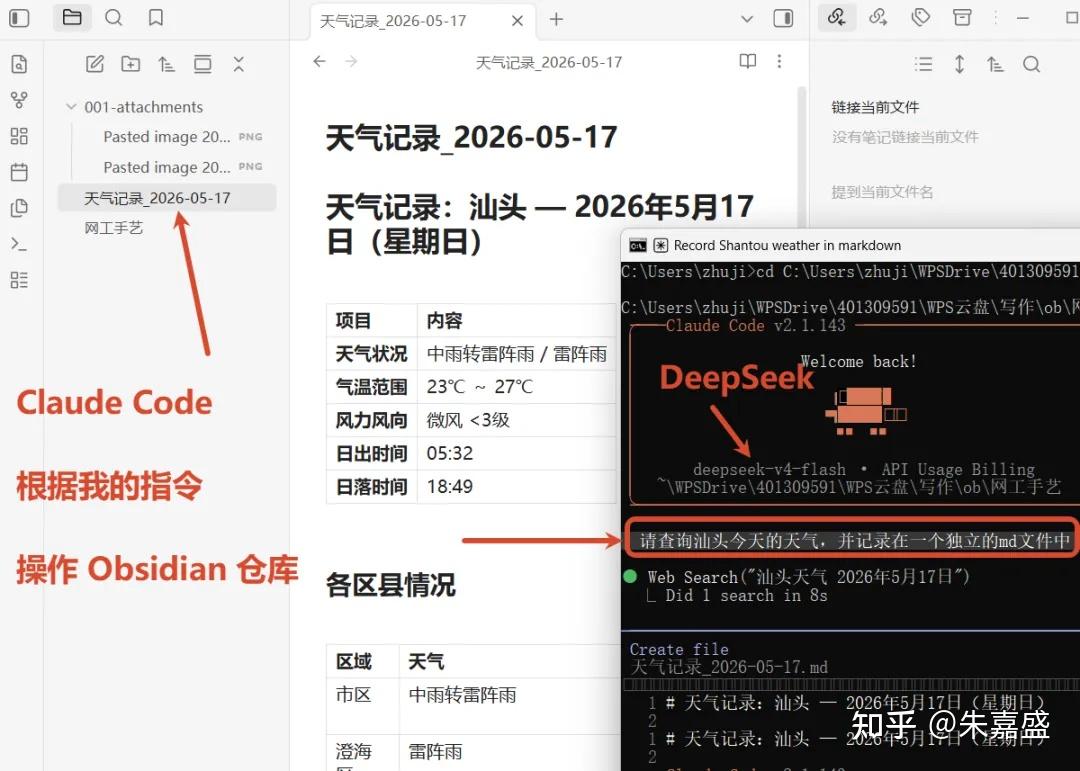The height and width of the screenshot is (771, 1080).
Task: Change file sort order in explorer
Action: point(166,64)
